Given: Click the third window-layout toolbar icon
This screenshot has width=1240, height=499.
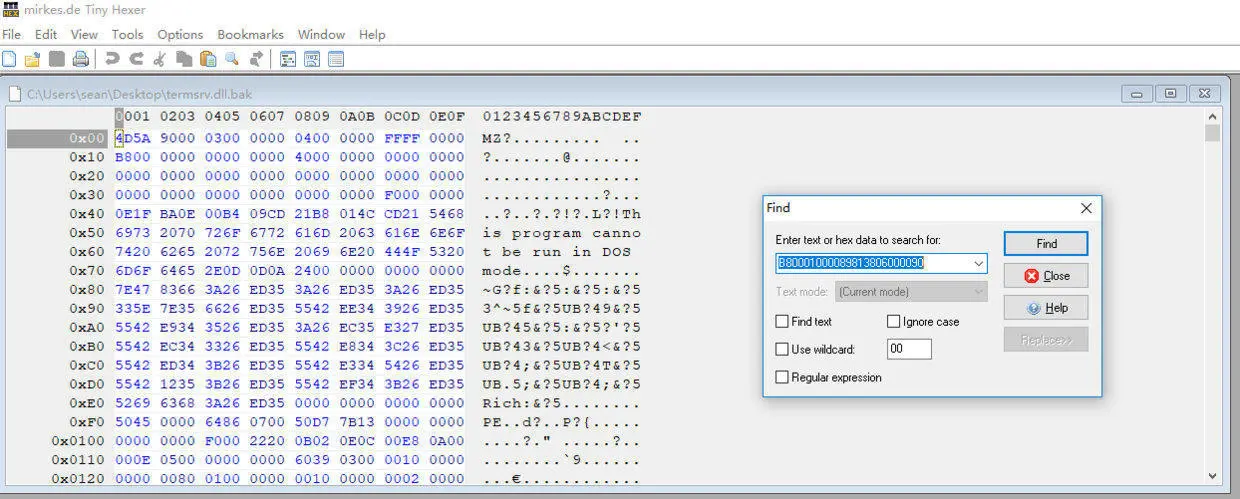Looking at the screenshot, I should point(336,59).
